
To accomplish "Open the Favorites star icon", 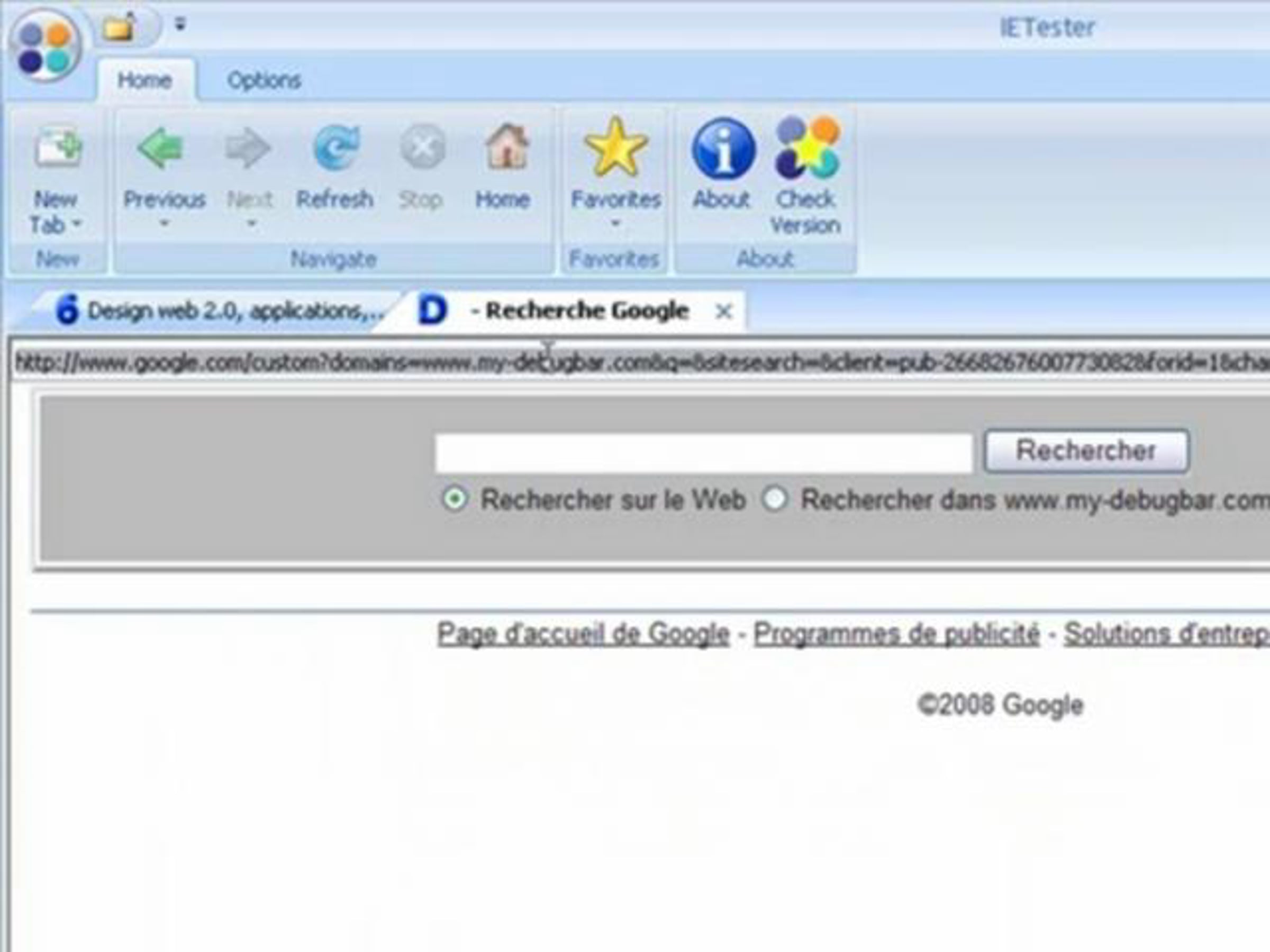I will tap(616, 147).
